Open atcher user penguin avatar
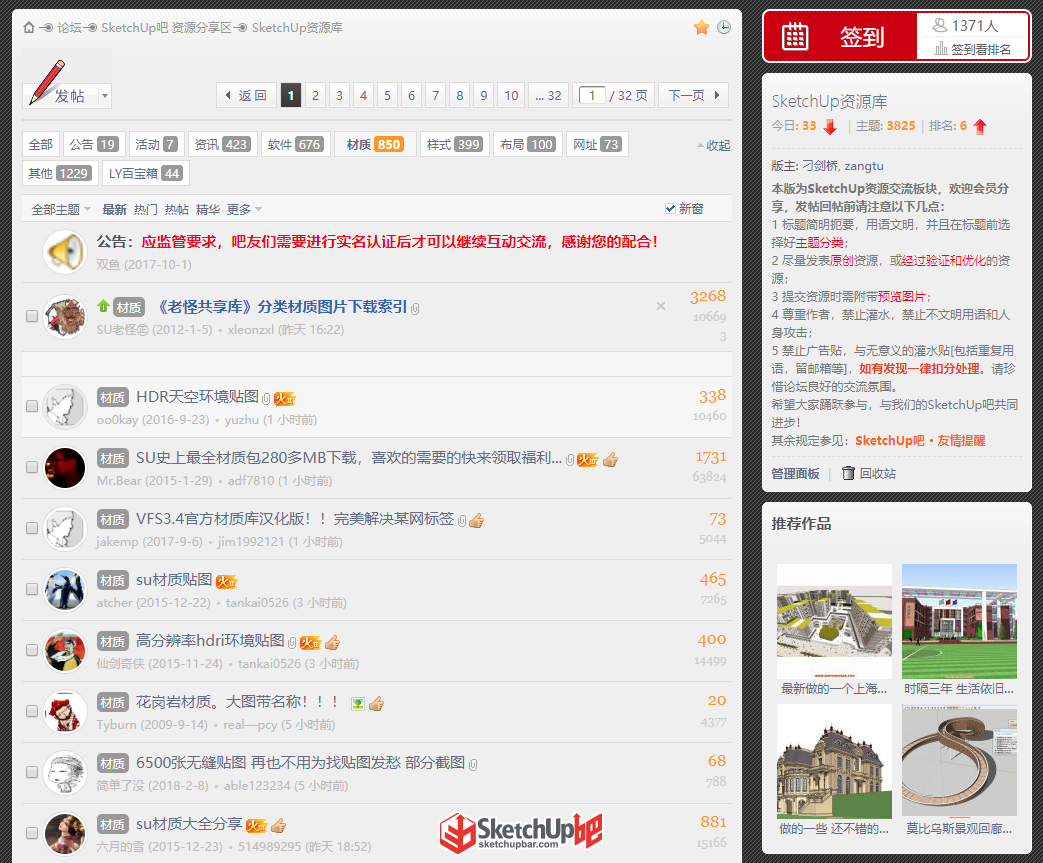This screenshot has width=1043, height=863. tap(65, 590)
